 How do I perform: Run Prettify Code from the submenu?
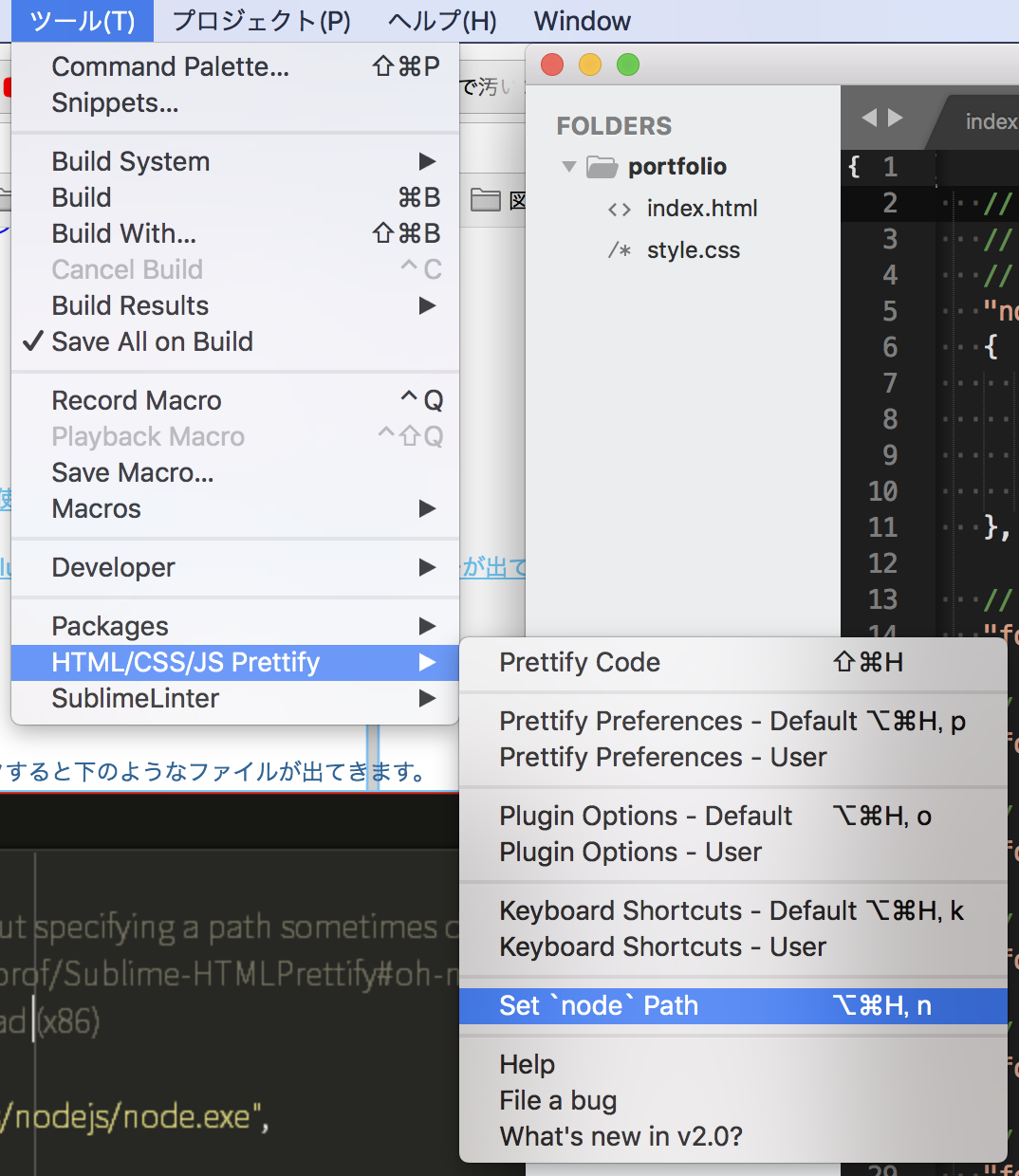point(580,662)
